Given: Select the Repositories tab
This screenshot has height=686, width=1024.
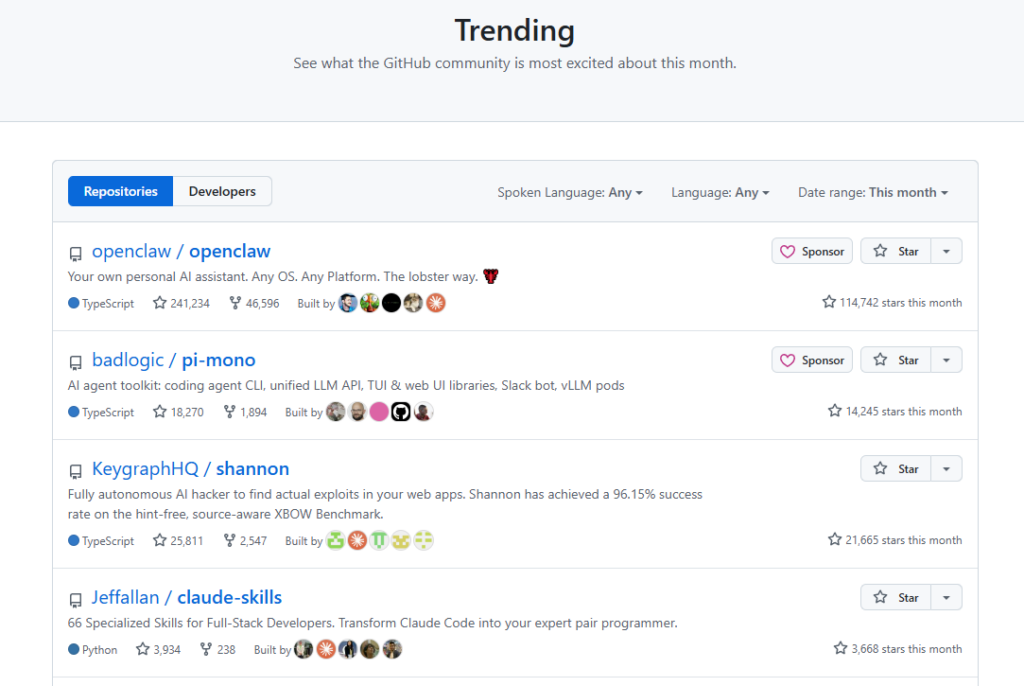Looking at the screenshot, I should (120, 192).
